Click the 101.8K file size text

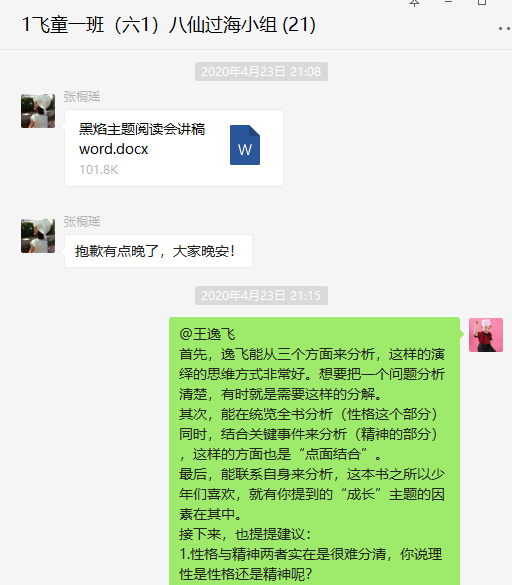coord(99,170)
